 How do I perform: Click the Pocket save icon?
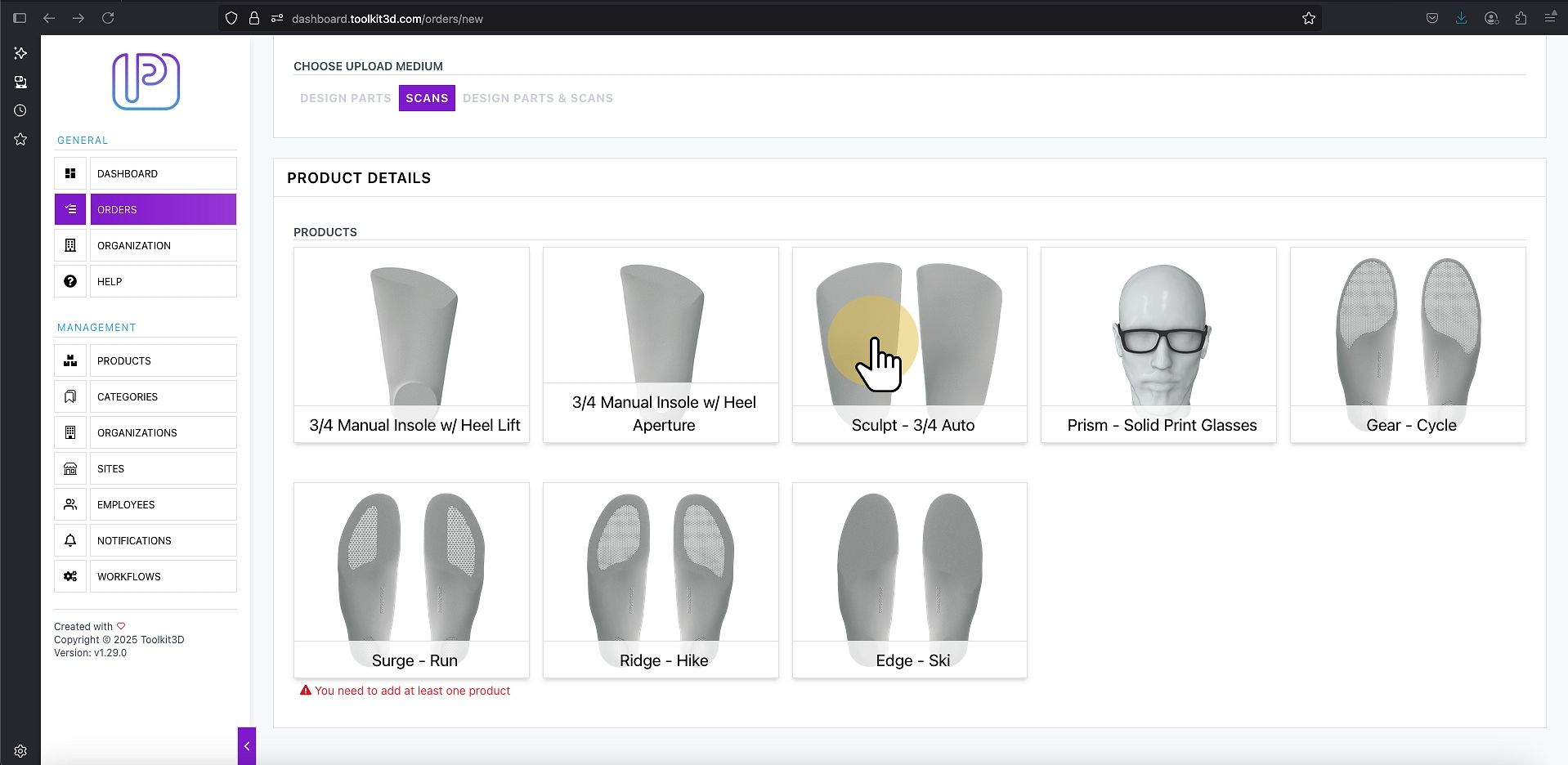point(1432,18)
